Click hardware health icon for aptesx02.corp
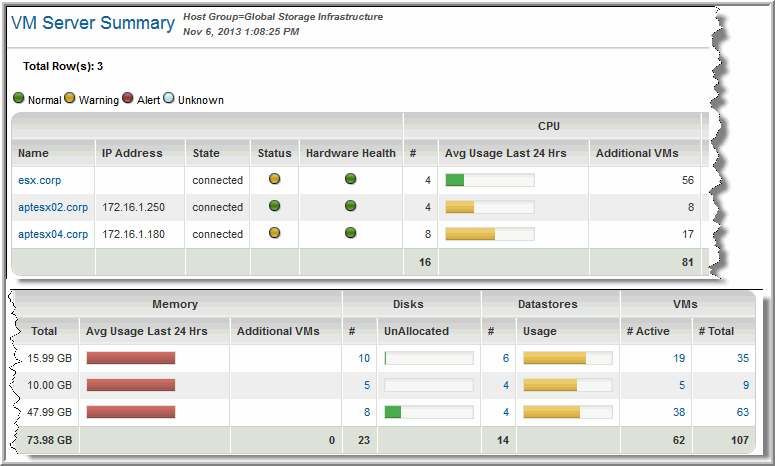The width and height of the screenshot is (775, 466). pos(350,207)
